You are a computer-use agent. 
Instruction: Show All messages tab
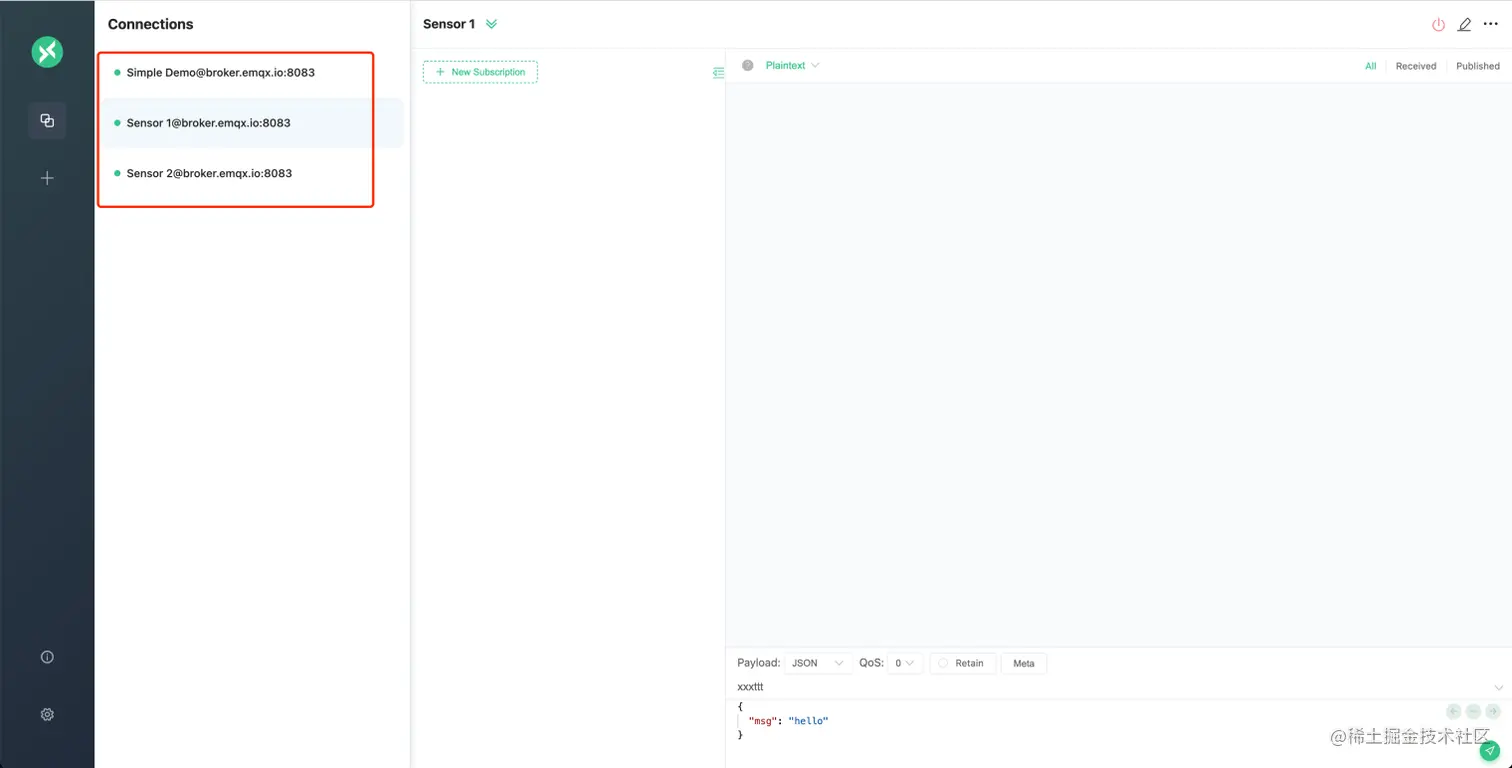click(1371, 66)
